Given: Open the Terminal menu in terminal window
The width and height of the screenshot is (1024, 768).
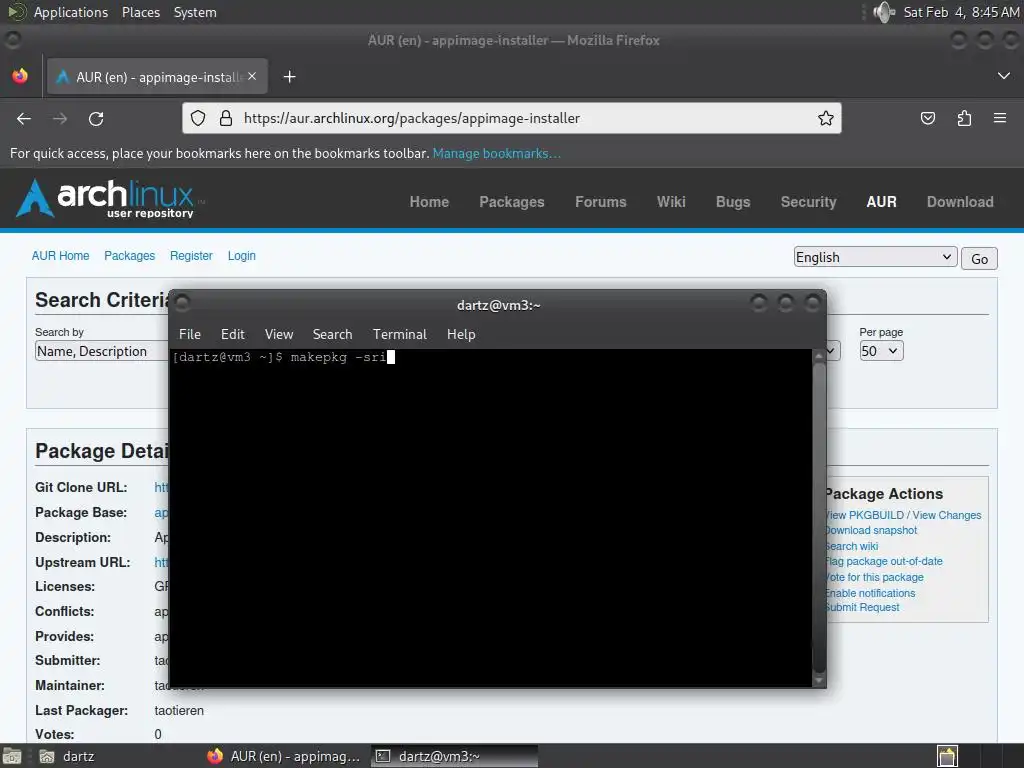Looking at the screenshot, I should pyautogui.click(x=400, y=334).
